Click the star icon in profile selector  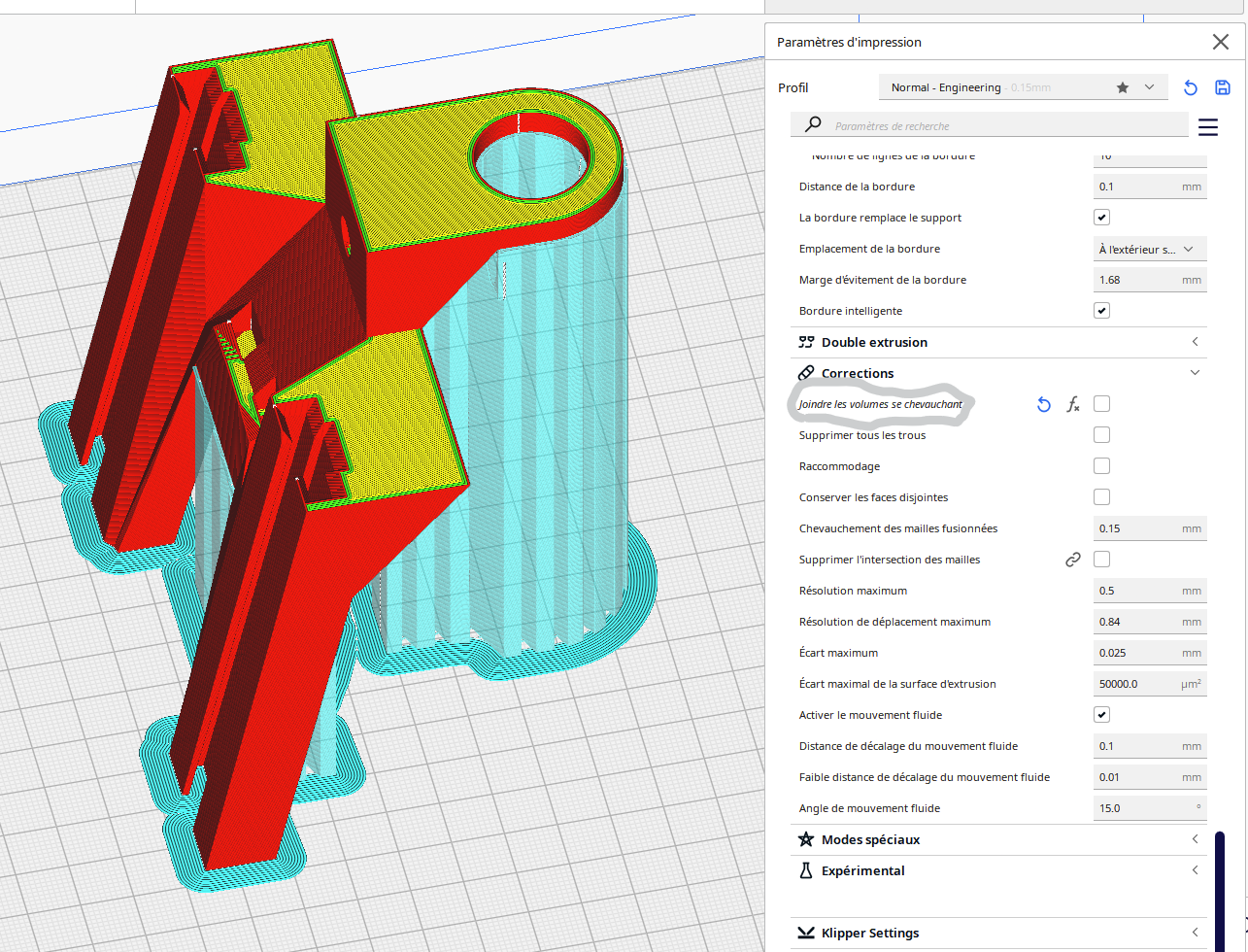tap(1123, 87)
